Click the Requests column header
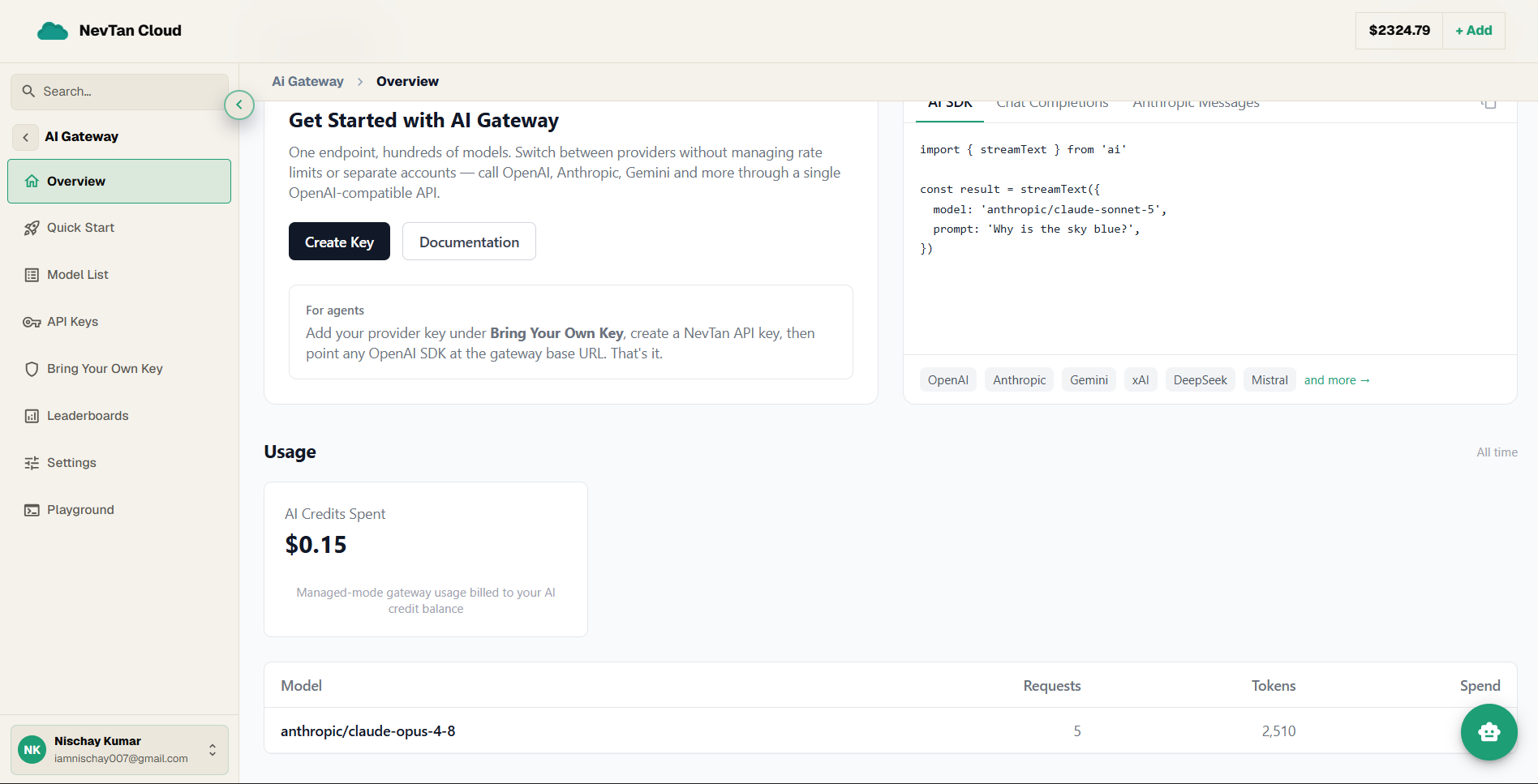The image size is (1538, 784). (1052, 686)
